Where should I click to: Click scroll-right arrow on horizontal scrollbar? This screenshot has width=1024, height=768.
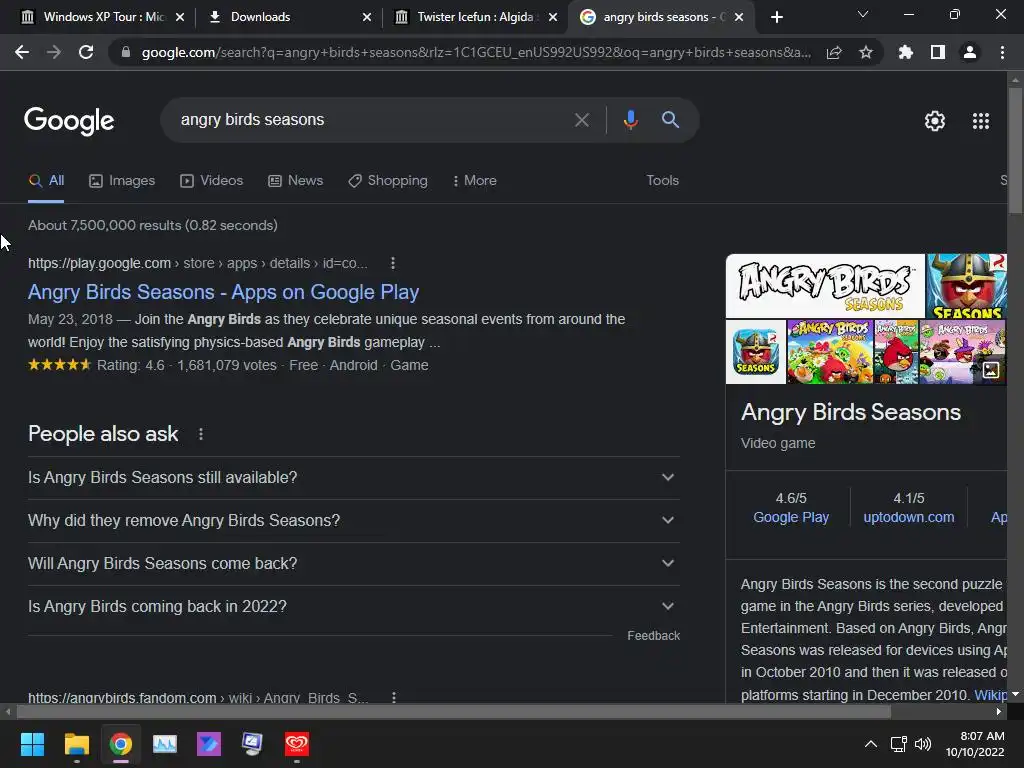[x=999, y=711]
